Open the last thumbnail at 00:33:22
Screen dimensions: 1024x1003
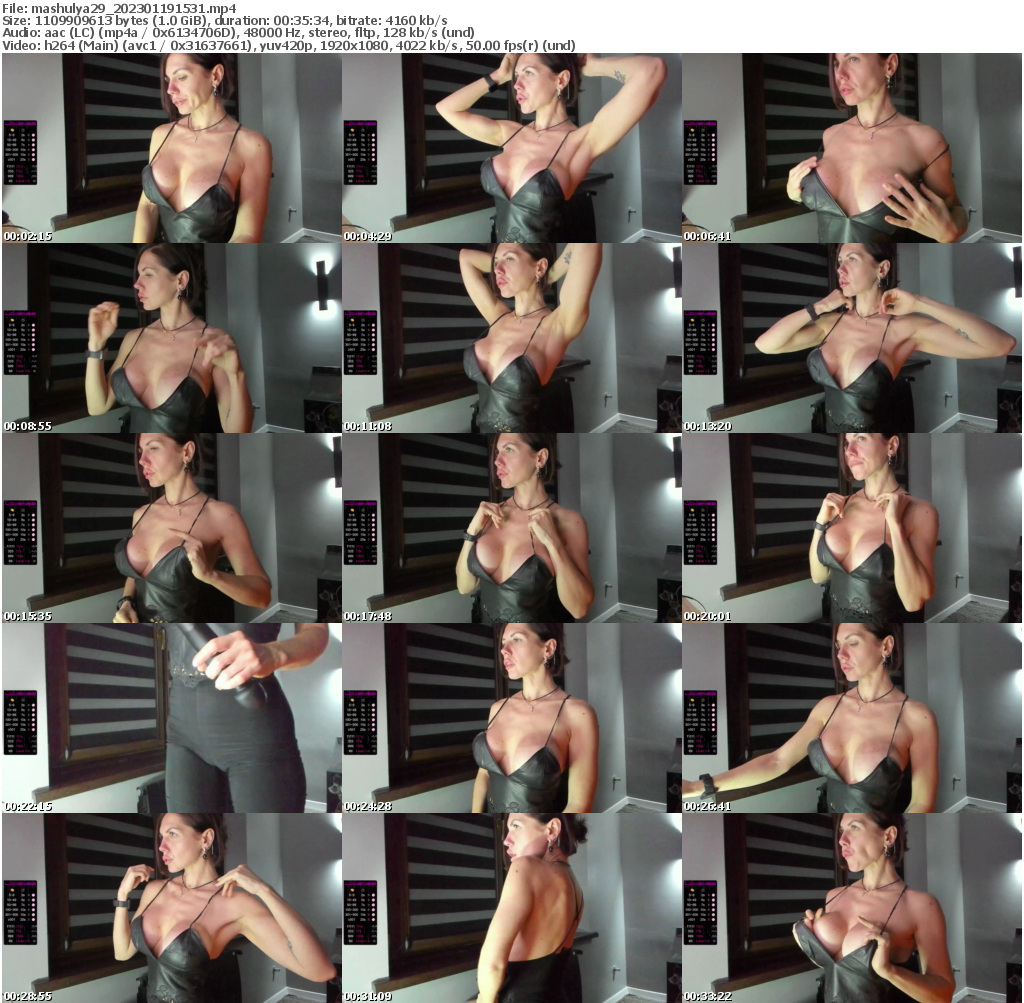pos(851,908)
